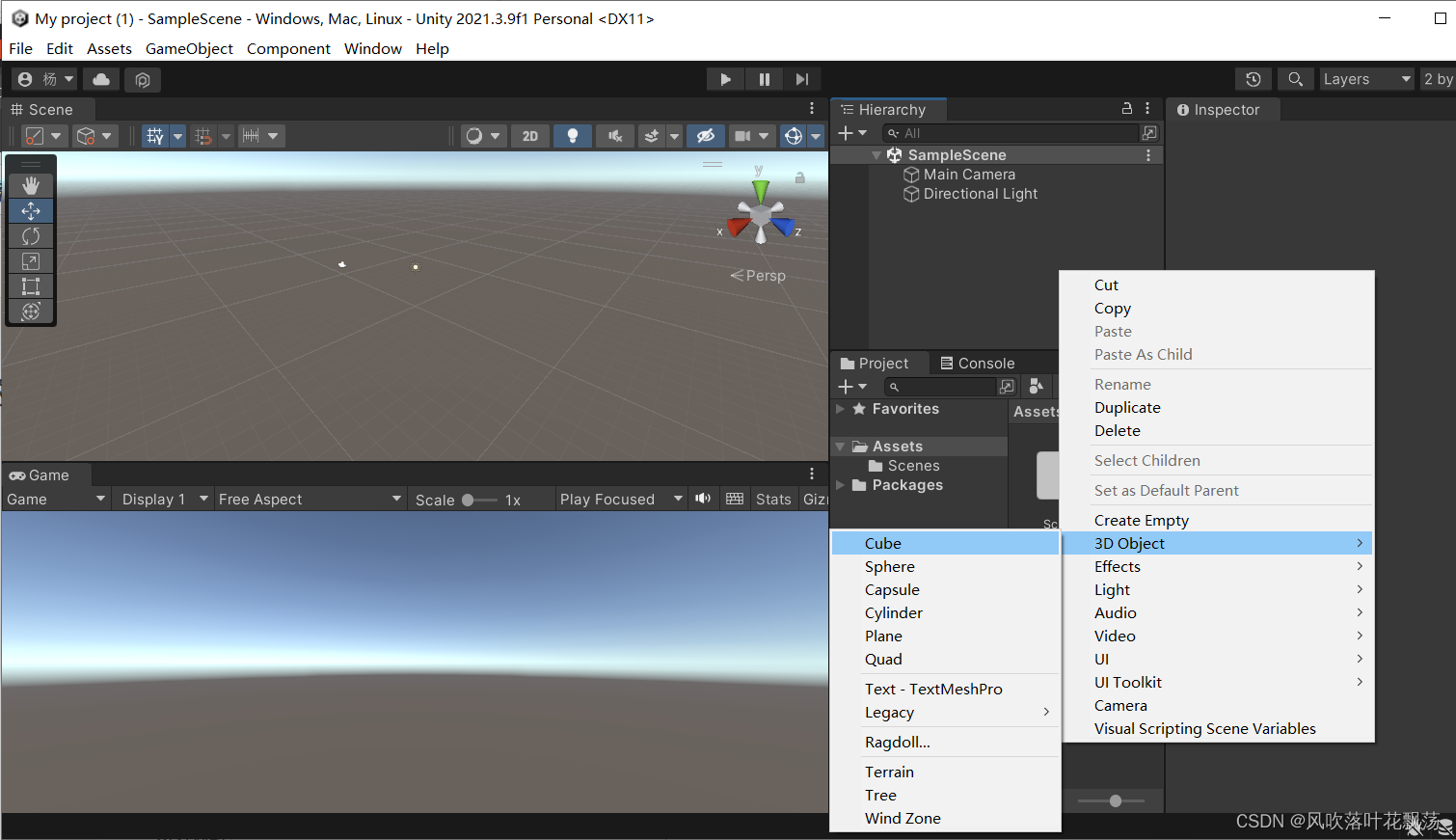1456x840 pixels.
Task: Open the Scene camera settings icon
Action: (x=742, y=136)
